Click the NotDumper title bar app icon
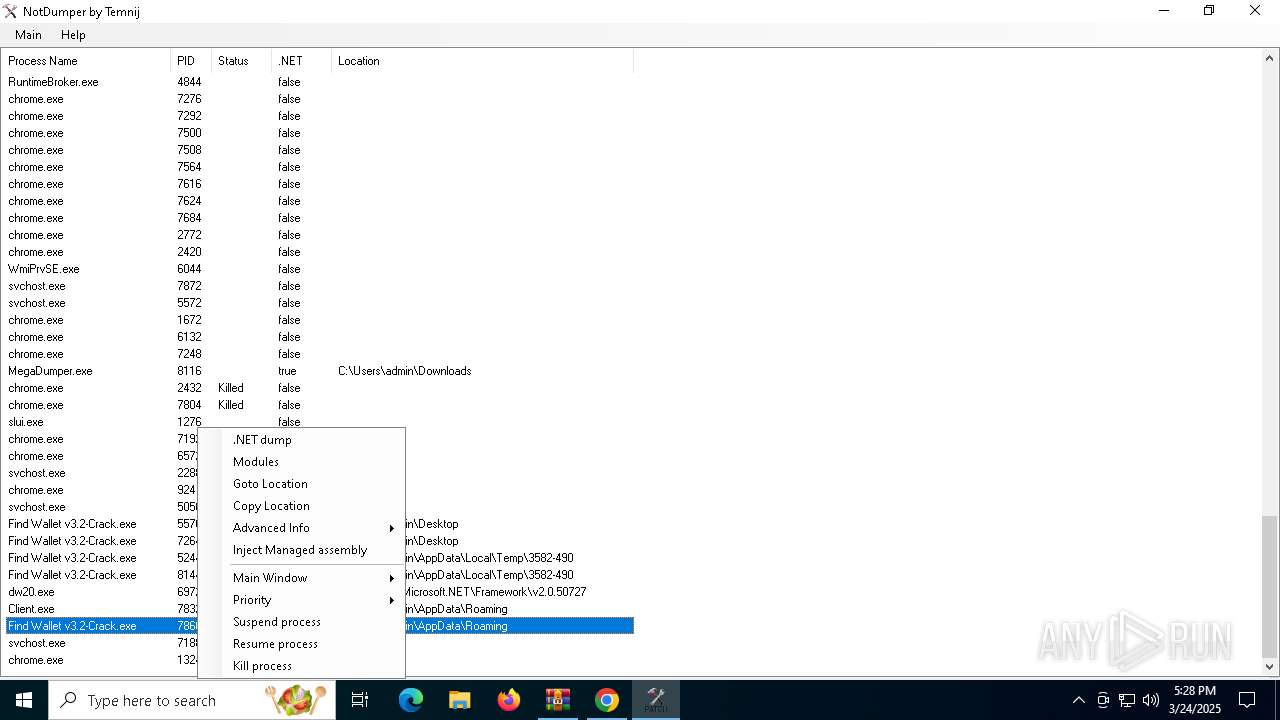This screenshot has height=720, width=1280. point(10,11)
